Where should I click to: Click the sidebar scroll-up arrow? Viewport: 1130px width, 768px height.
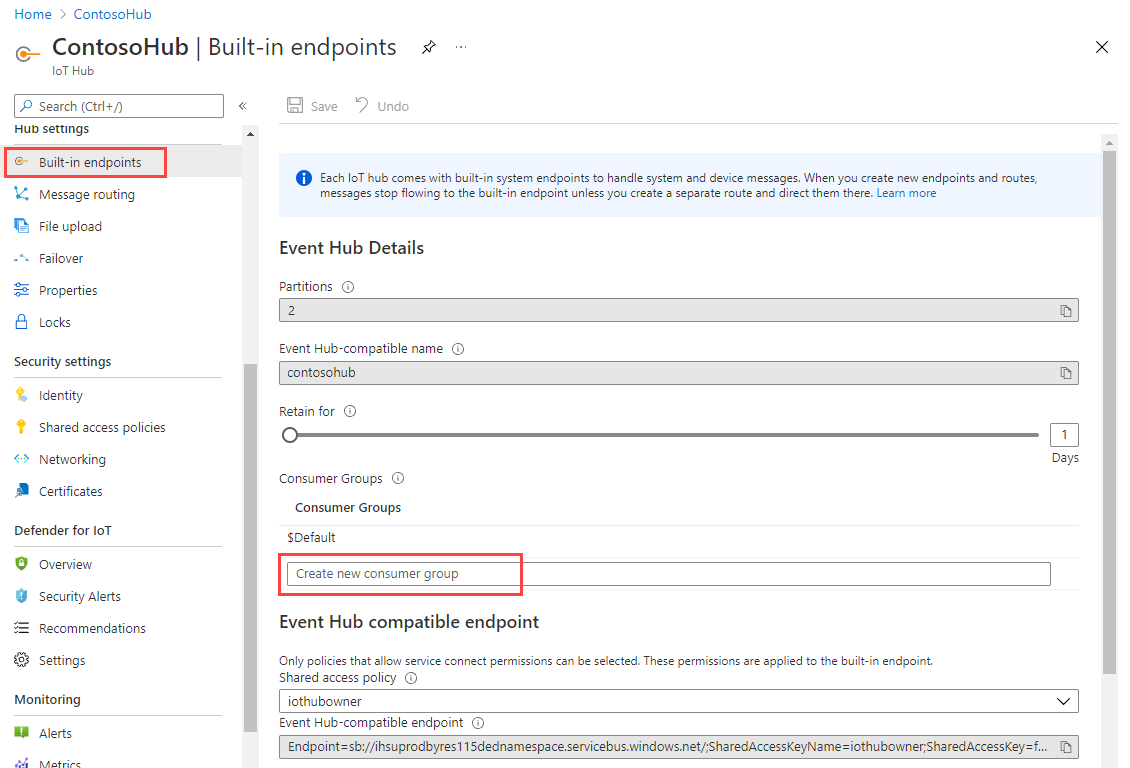(250, 134)
